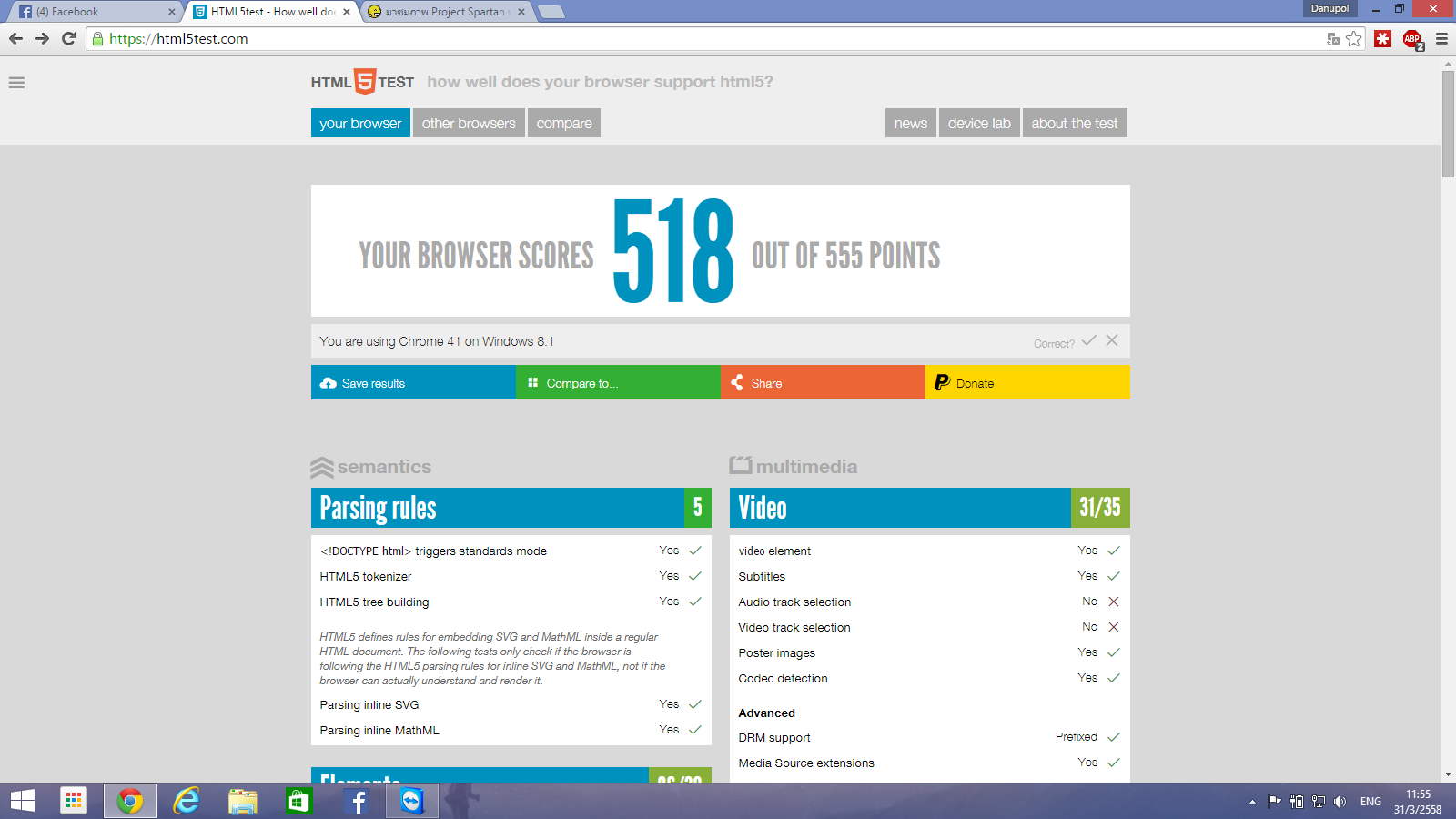Click the green secure padlock icon
Viewport: 1456px width, 819px height.
tap(98, 38)
